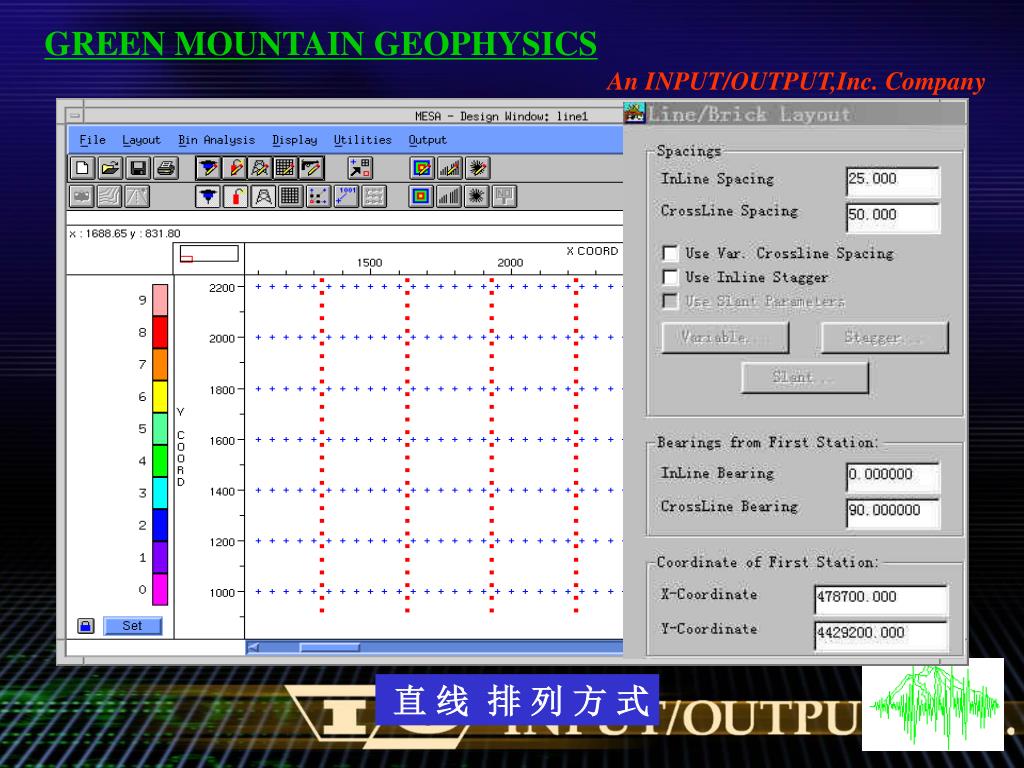The width and height of the screenshot is (1024, 768).
Task: Click the scattered points pattern icon
Action: pyautogui.click(x=318, y=196)
